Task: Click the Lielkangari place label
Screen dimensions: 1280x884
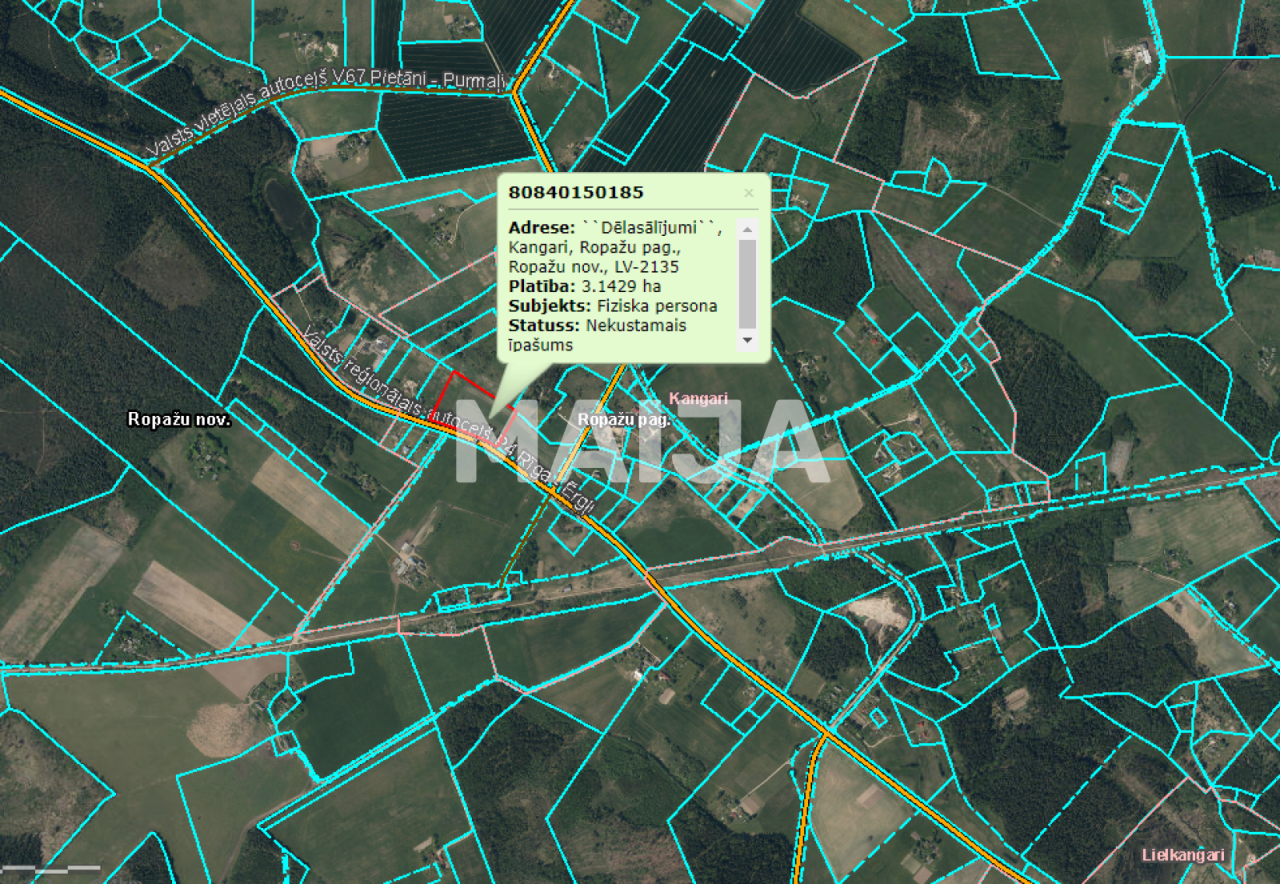Action: pyautogui.click(x=1183, y=855)
